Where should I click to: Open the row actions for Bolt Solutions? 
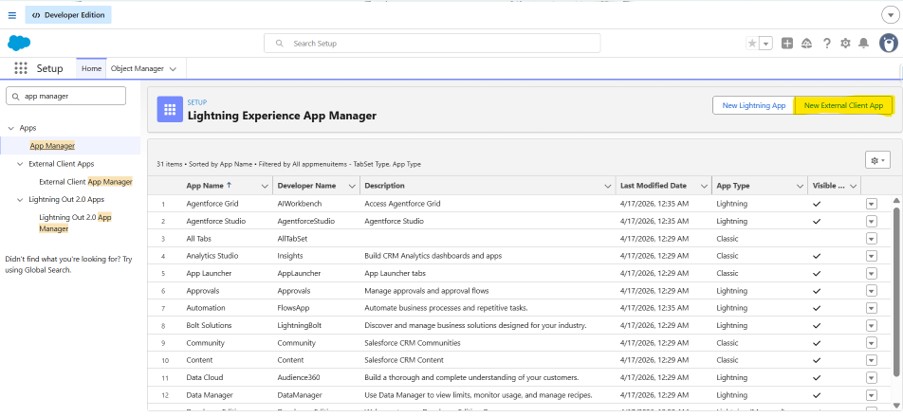[871, 325]
